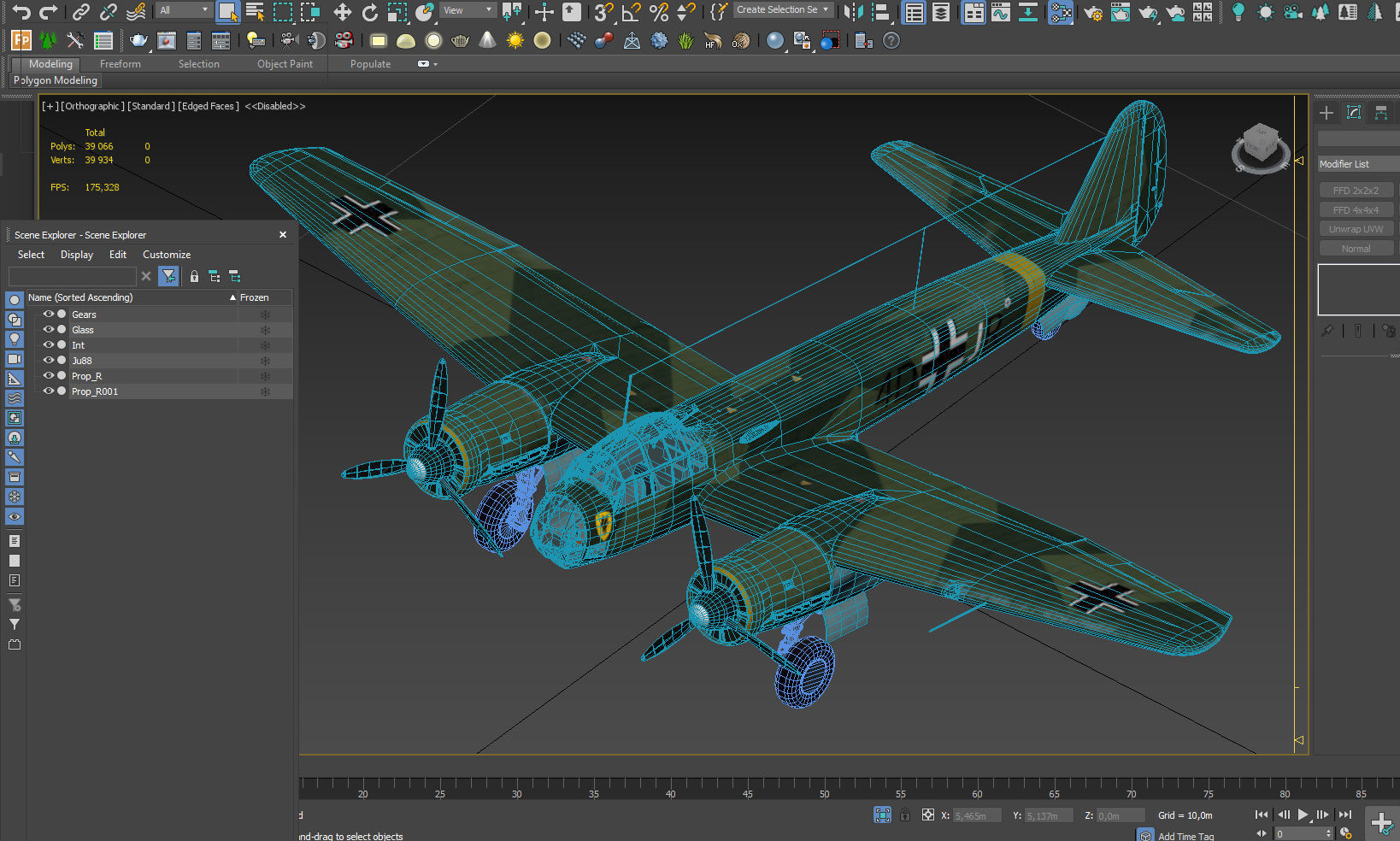Hide the Gears object via eye icon

coord(49,314)
